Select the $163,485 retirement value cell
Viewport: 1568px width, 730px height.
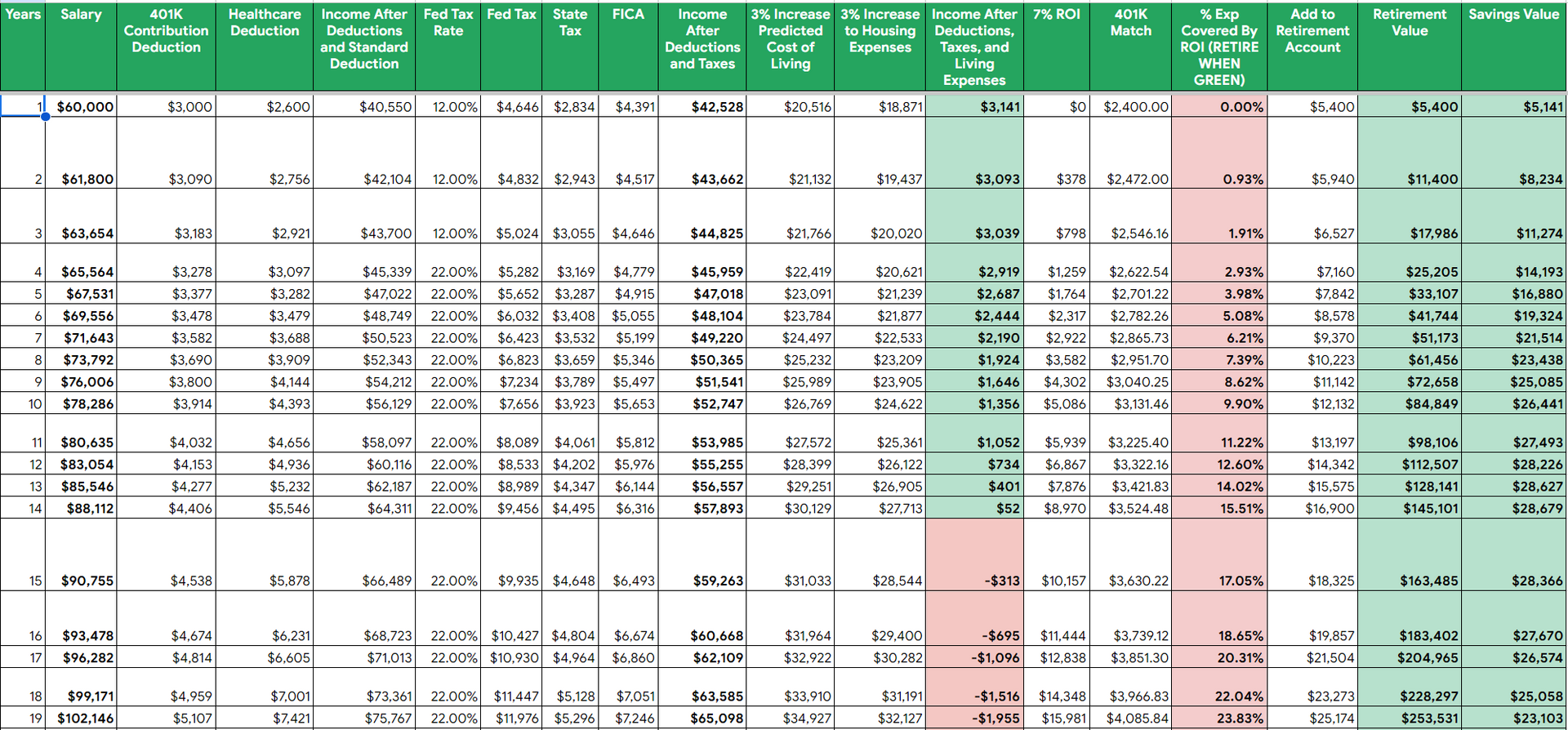(1410, 555)
